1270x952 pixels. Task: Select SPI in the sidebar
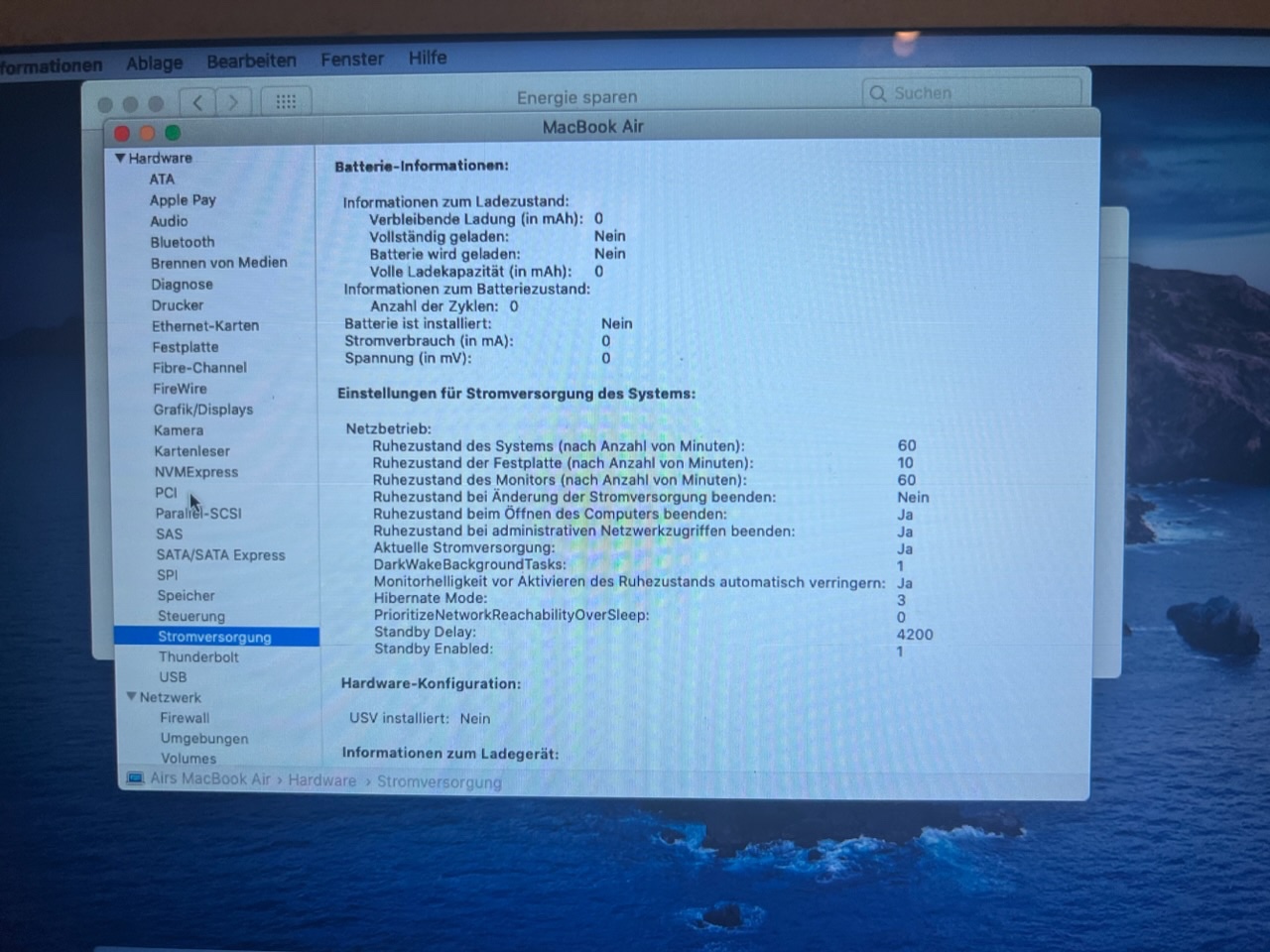click(167, 575)
